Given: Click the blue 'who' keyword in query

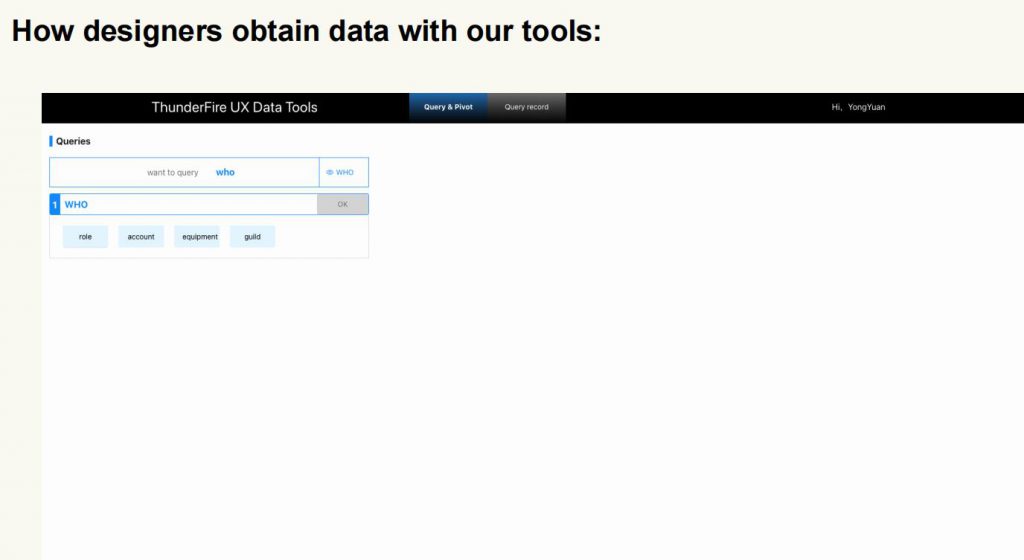Looking at the screenshot, I should point(225,172).
